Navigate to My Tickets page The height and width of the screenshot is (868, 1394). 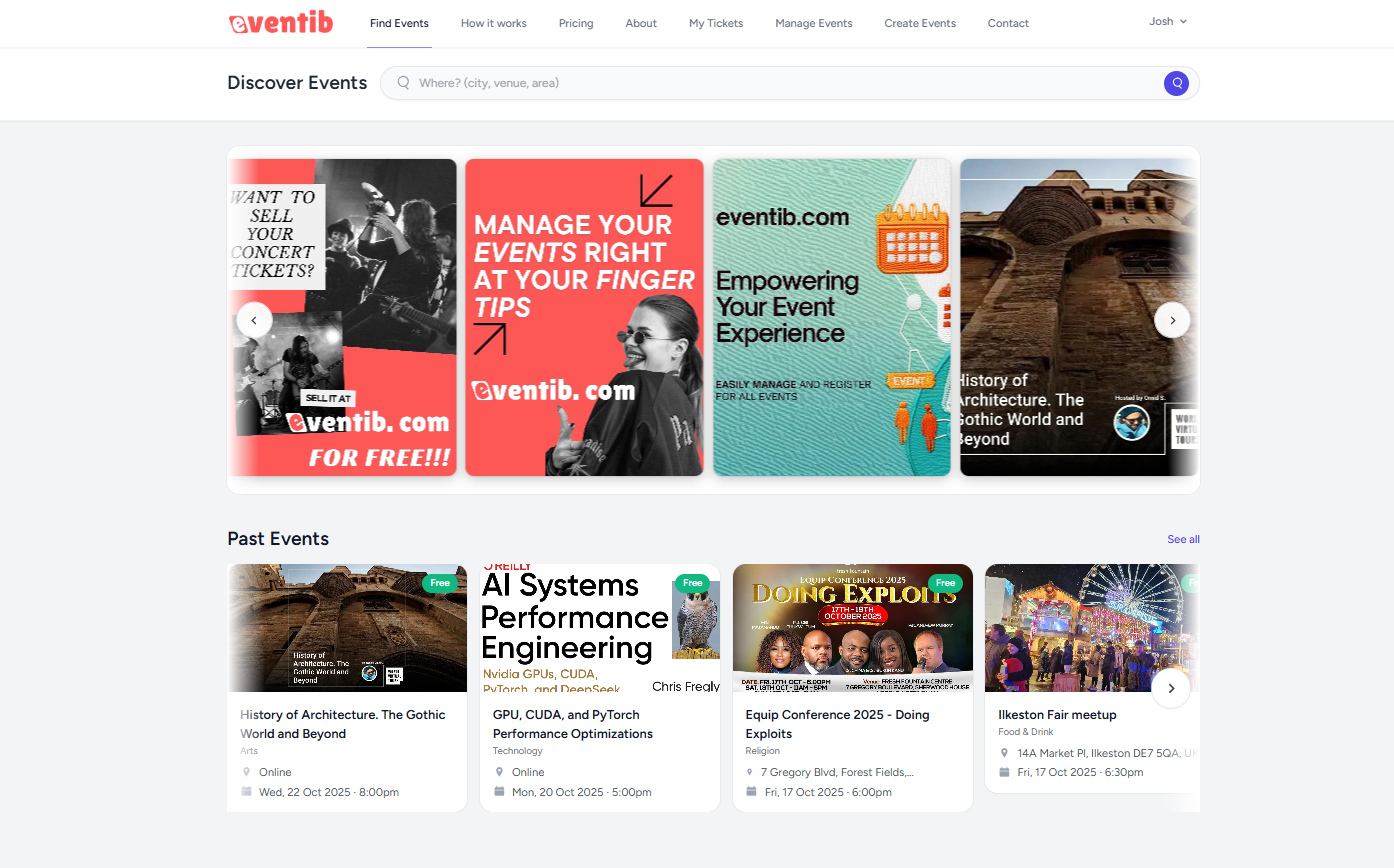pos(716,23)
